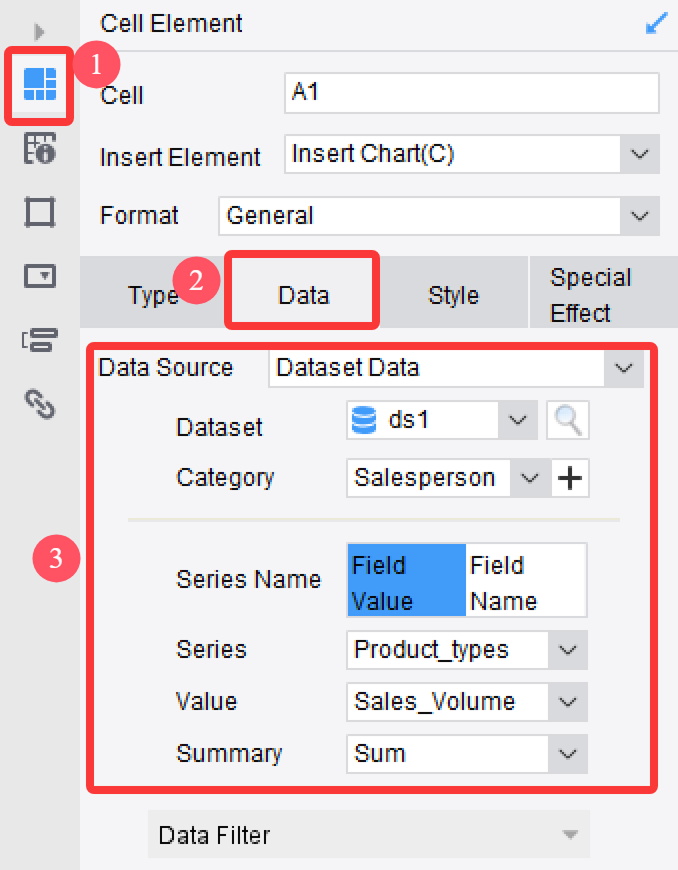The width and height of the screenshot is (678, 870).
Task: Preview dataset with magnifier icon
Action: click(x=568, y=421)
